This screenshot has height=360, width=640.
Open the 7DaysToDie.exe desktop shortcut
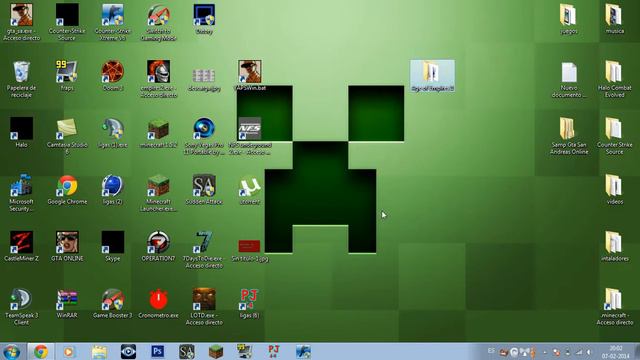point(204,250)
